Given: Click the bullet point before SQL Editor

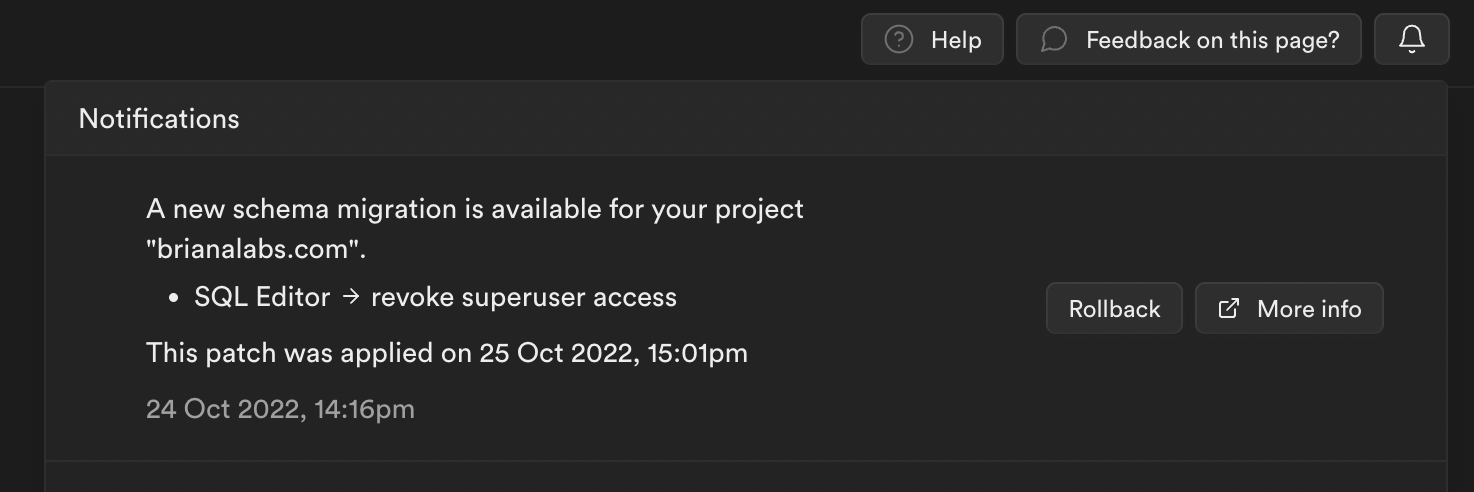Looking at the screenshot, I should [173, 299].
